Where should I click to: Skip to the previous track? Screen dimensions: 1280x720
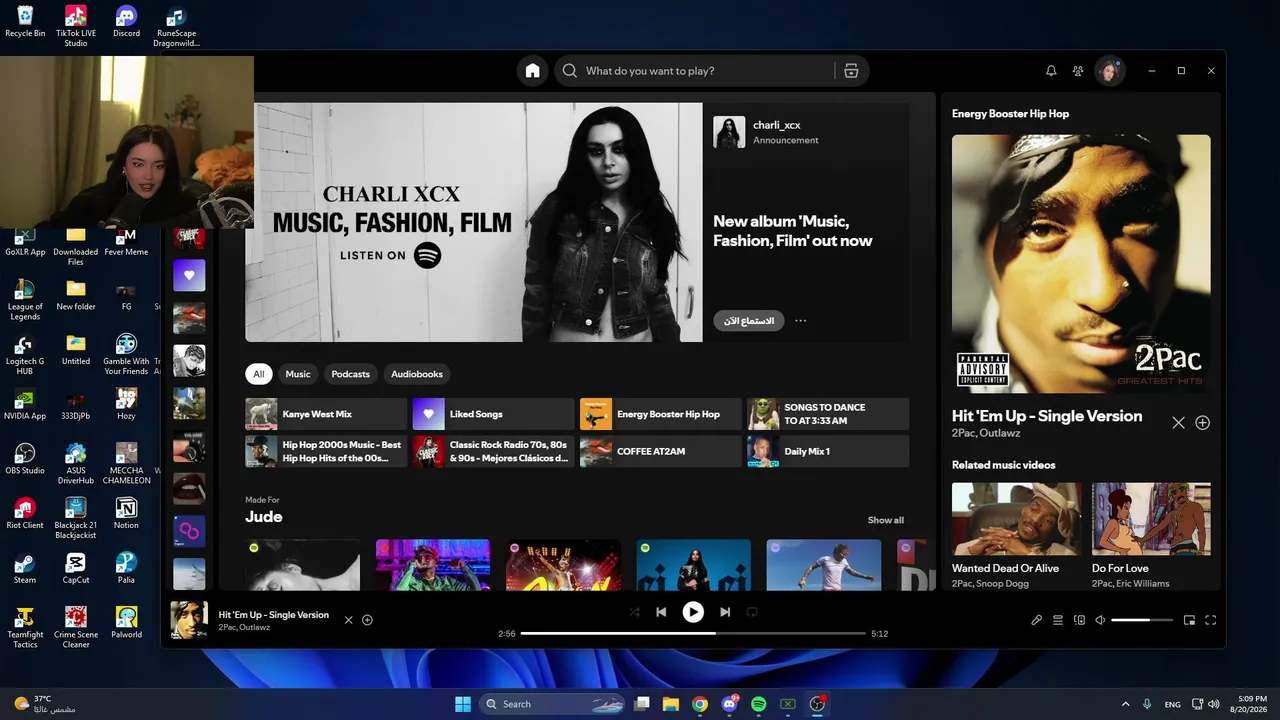[661, 612]
